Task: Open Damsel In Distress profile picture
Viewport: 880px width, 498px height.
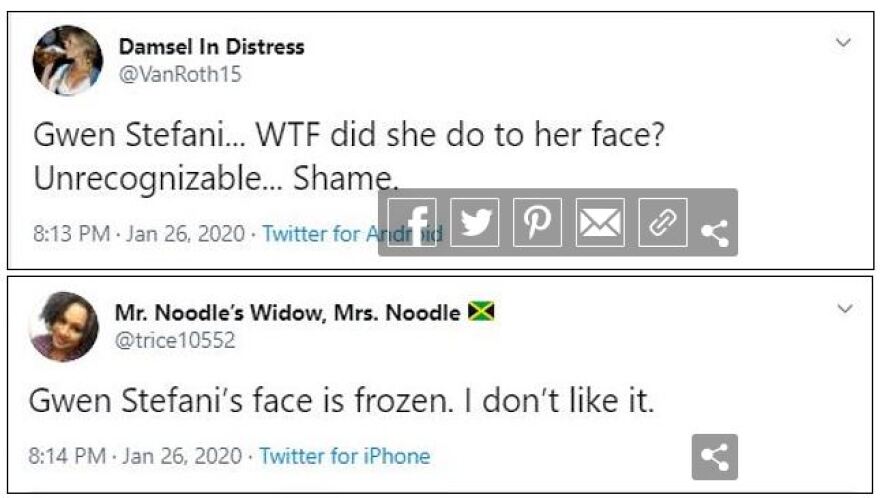Action: coord(68,60)
